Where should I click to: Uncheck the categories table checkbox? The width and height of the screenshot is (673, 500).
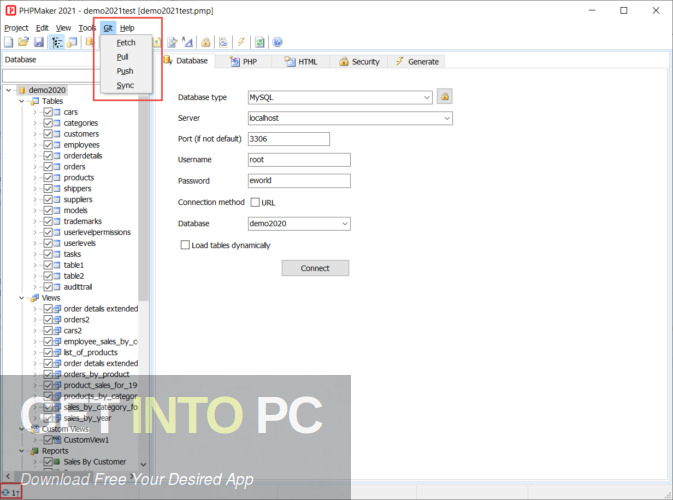tap(48, 123)
